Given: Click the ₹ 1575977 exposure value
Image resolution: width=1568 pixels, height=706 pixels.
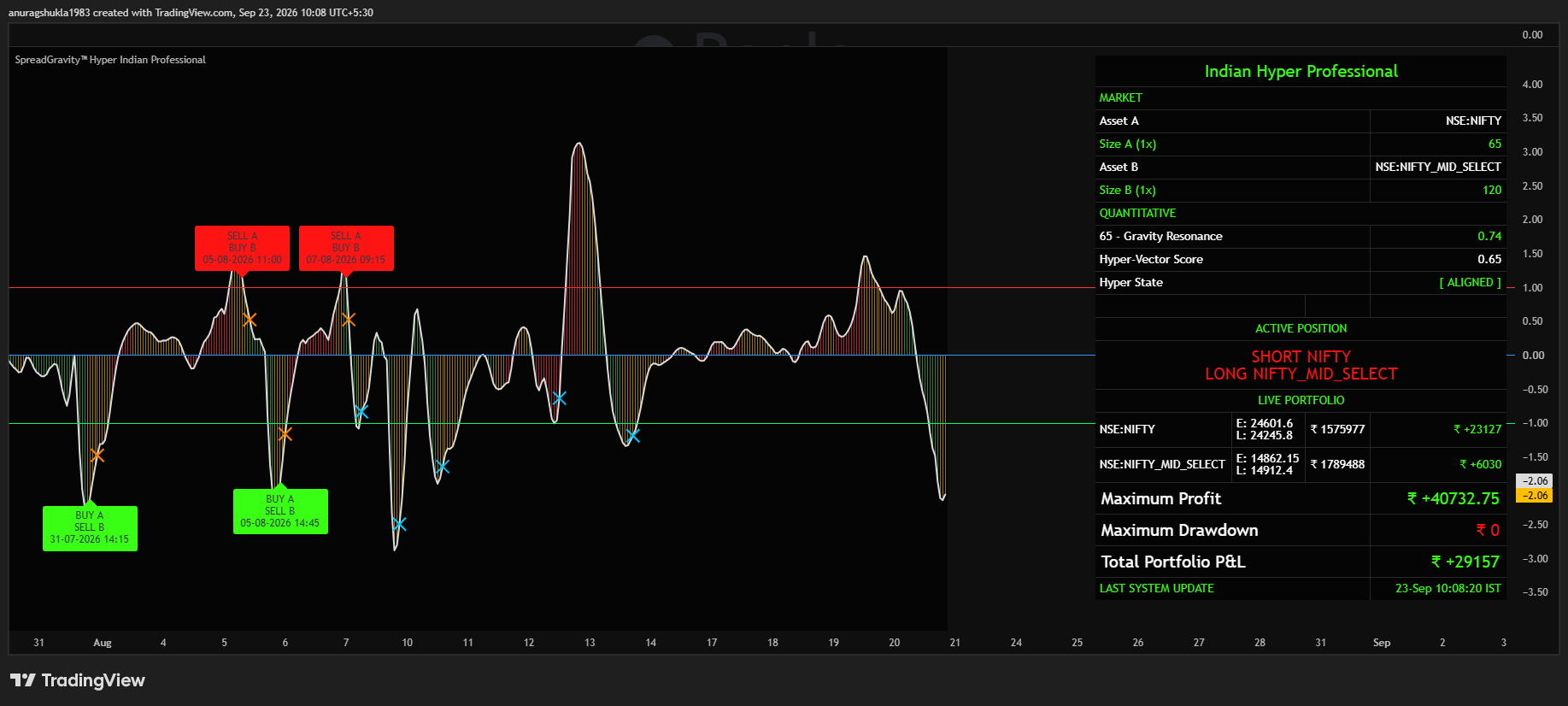Looking at the screenshot, I should [x=1337, y=430].
